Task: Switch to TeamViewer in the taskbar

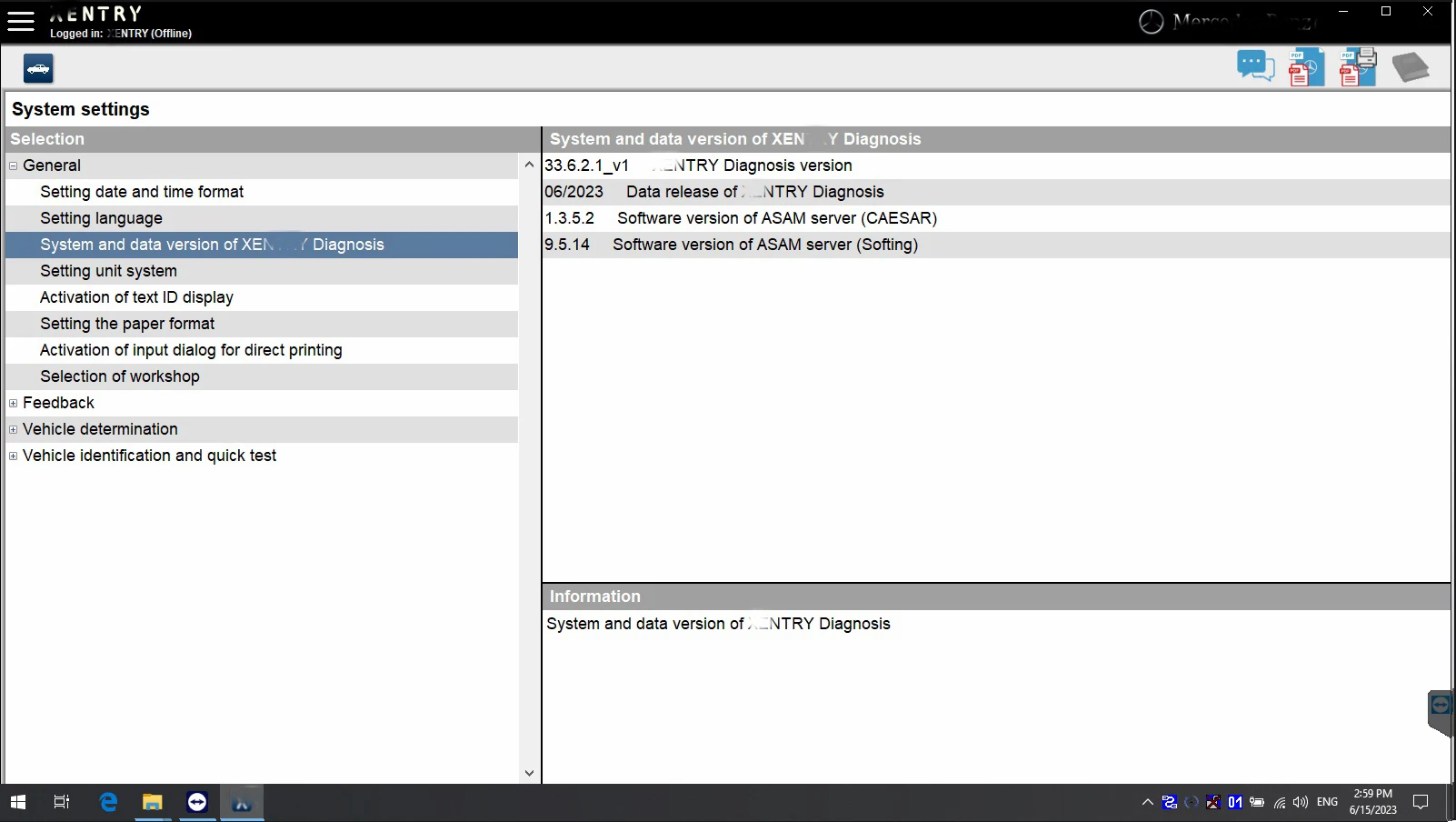Action: click(x=197, y=802)
